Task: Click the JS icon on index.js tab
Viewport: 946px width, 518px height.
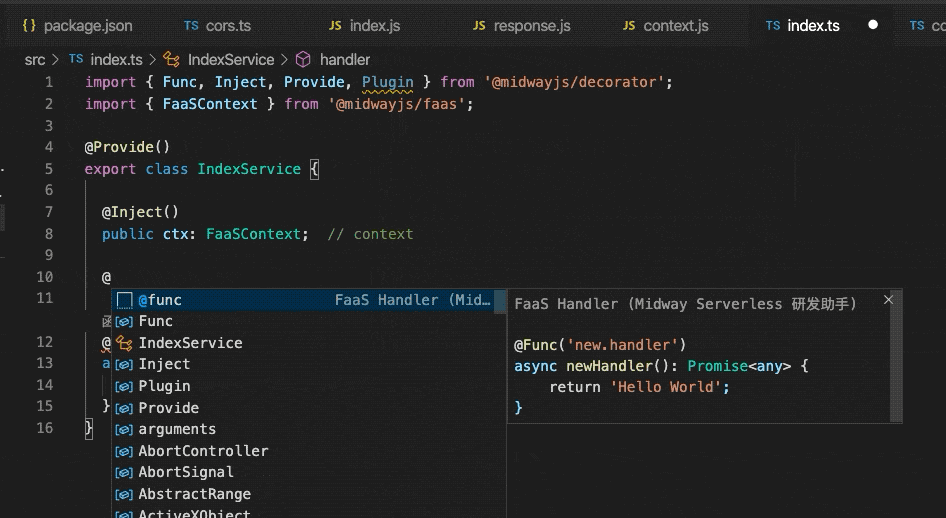Action: click(x=335, y=25)
